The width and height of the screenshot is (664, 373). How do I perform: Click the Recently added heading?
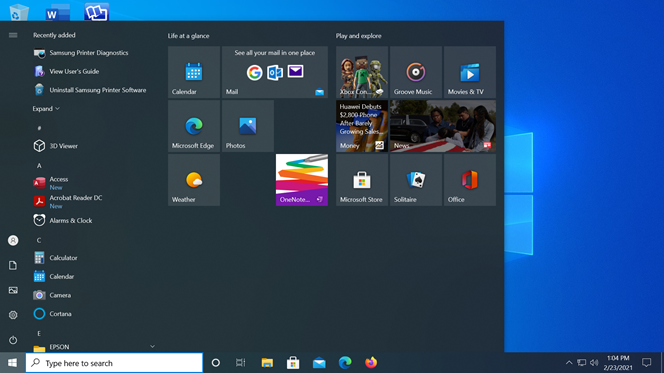tap(54, 35)
